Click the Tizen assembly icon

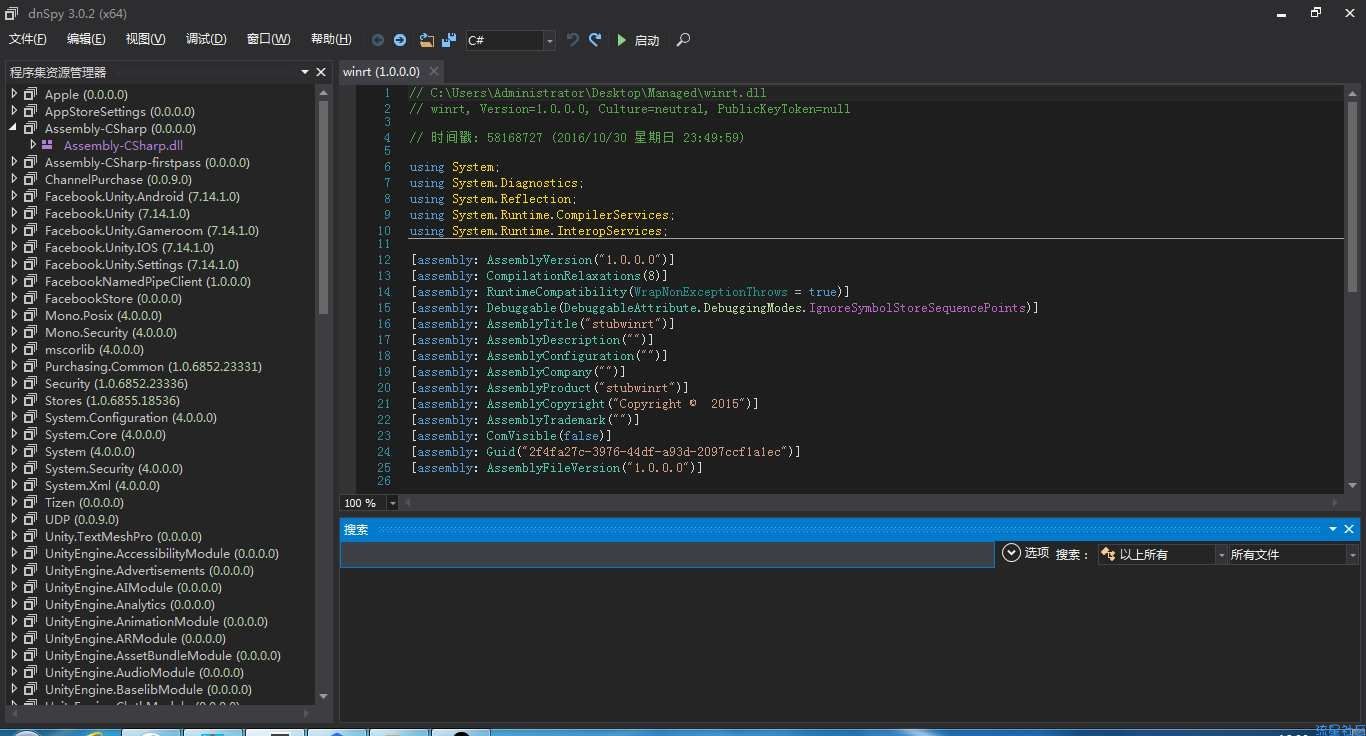[31, 502]
